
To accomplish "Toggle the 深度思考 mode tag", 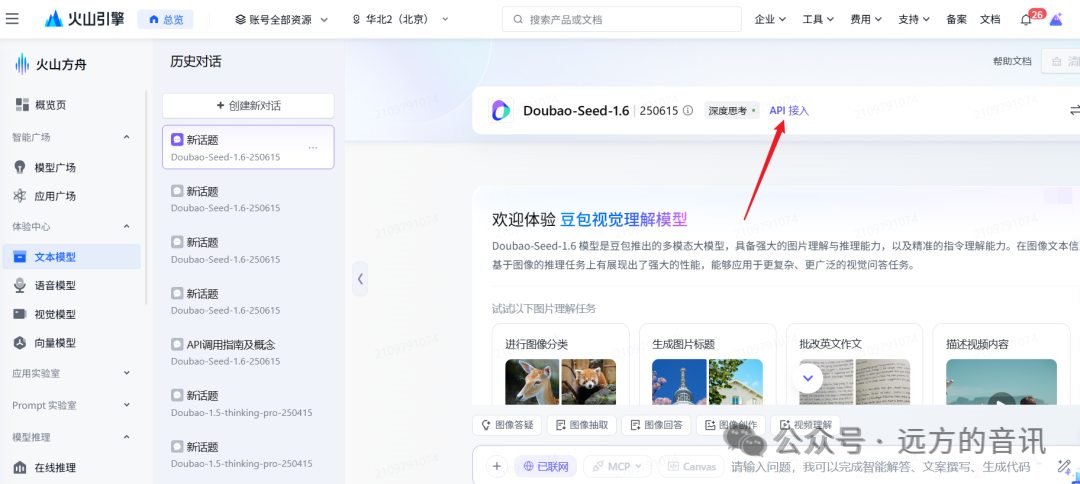I will pyautogui.click(x=731, y=110).
